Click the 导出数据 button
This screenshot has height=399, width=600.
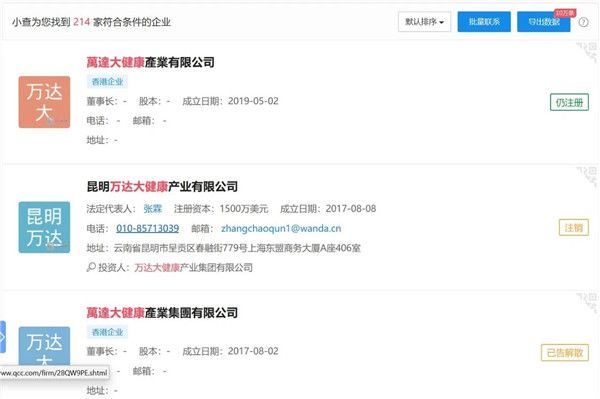[544, 22]
